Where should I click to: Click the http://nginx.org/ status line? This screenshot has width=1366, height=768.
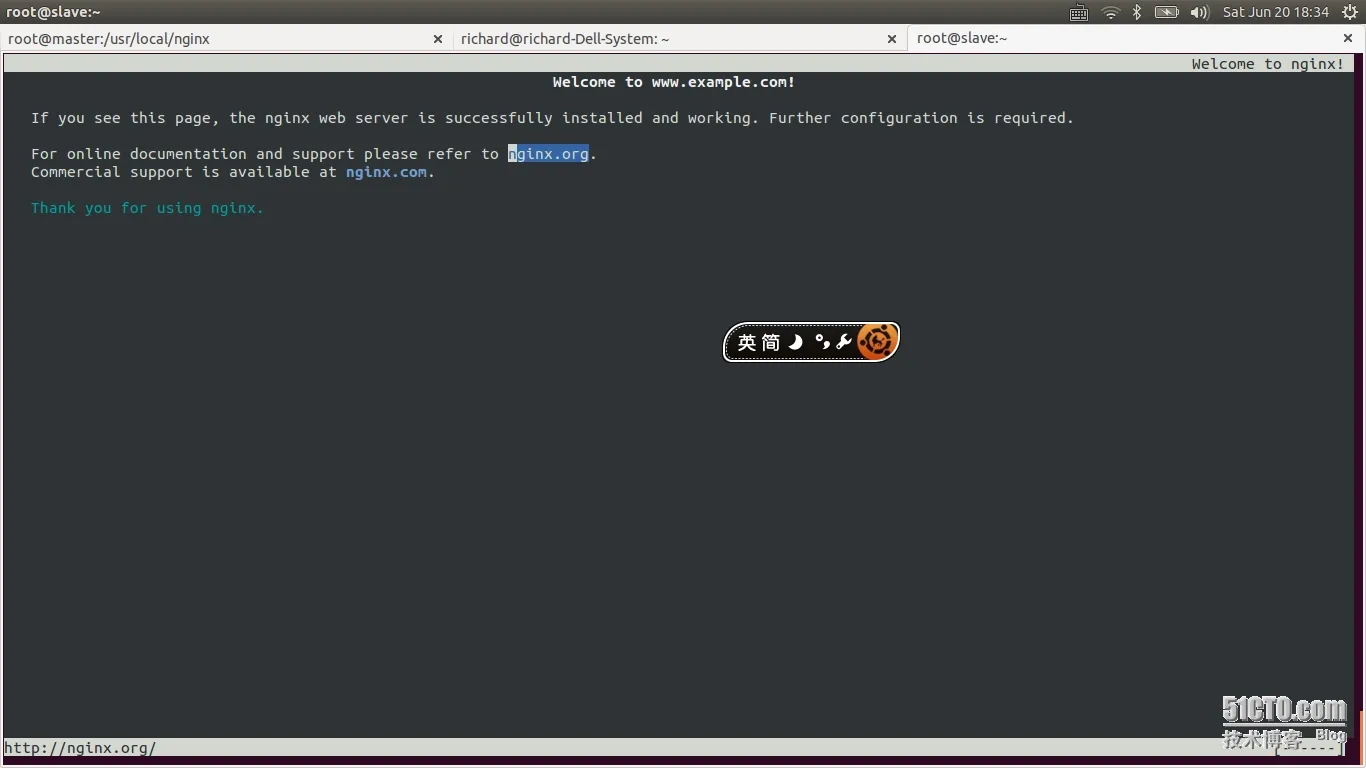coord(80,748)
